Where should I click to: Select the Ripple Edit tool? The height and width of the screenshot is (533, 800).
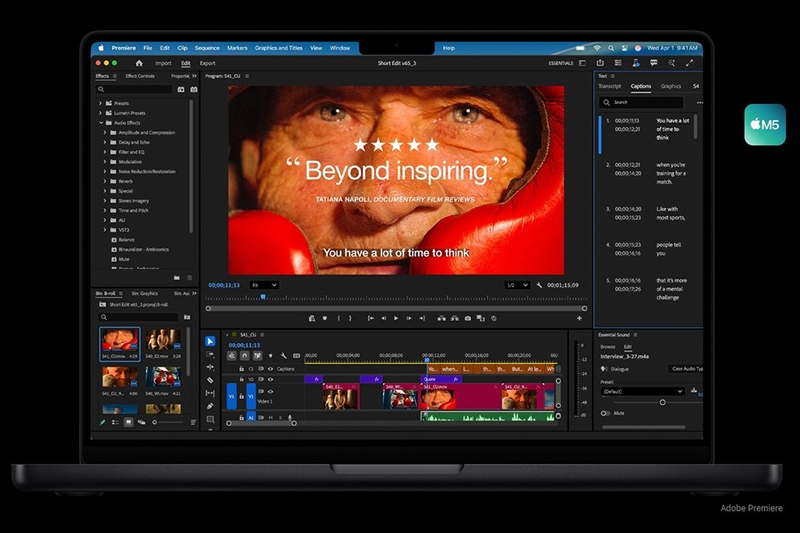point(210,367)
